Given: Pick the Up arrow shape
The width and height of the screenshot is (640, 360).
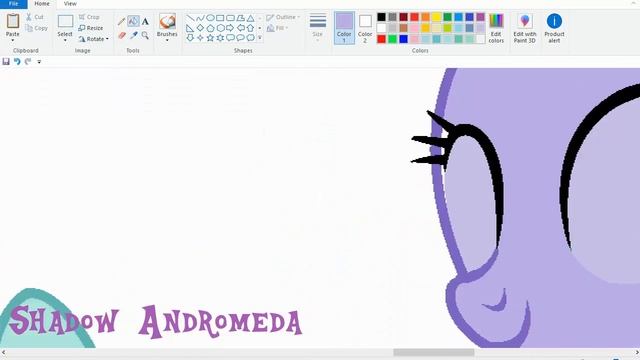Looking at the screenshot, I should click(251, 28).
